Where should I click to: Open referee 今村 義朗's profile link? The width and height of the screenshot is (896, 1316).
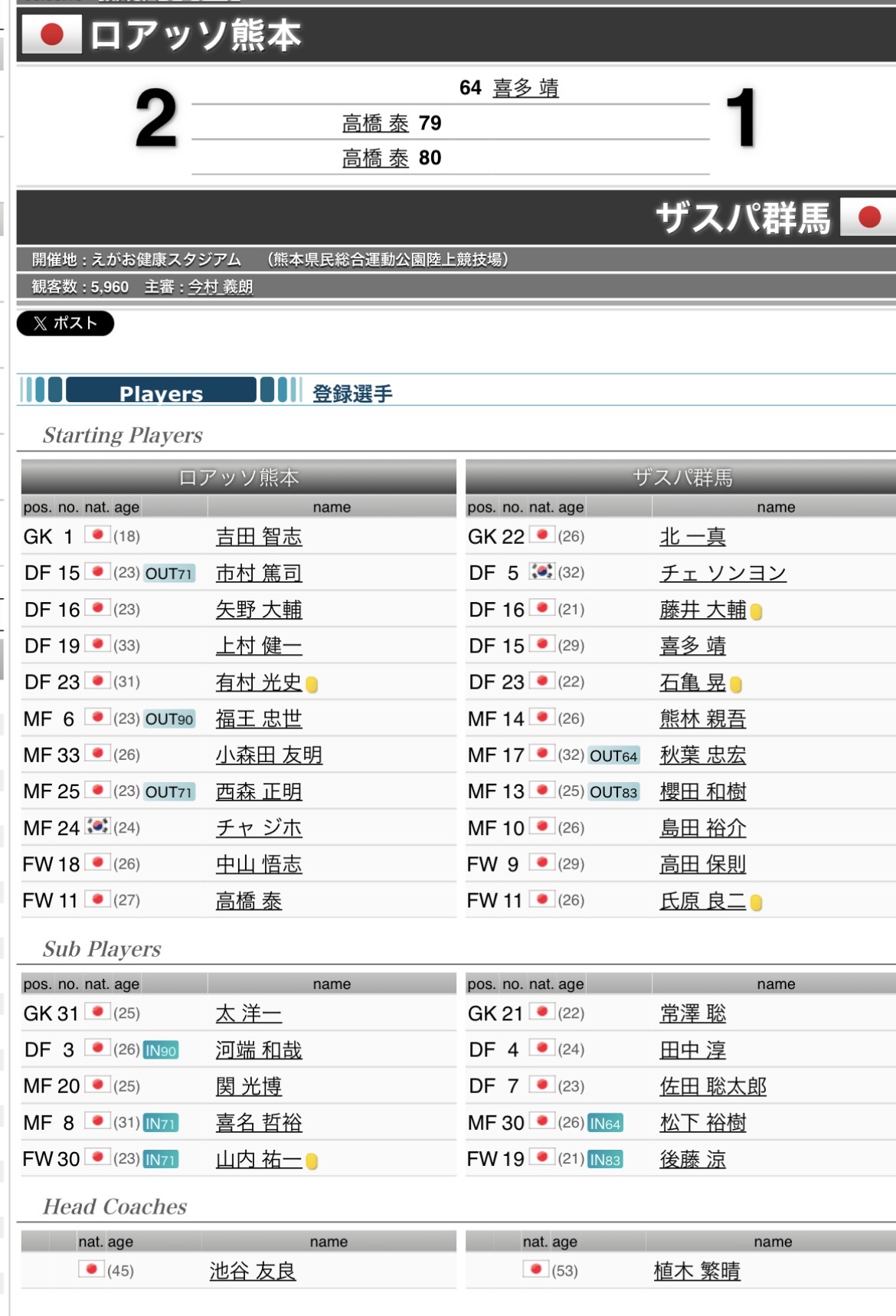[221, 287]
